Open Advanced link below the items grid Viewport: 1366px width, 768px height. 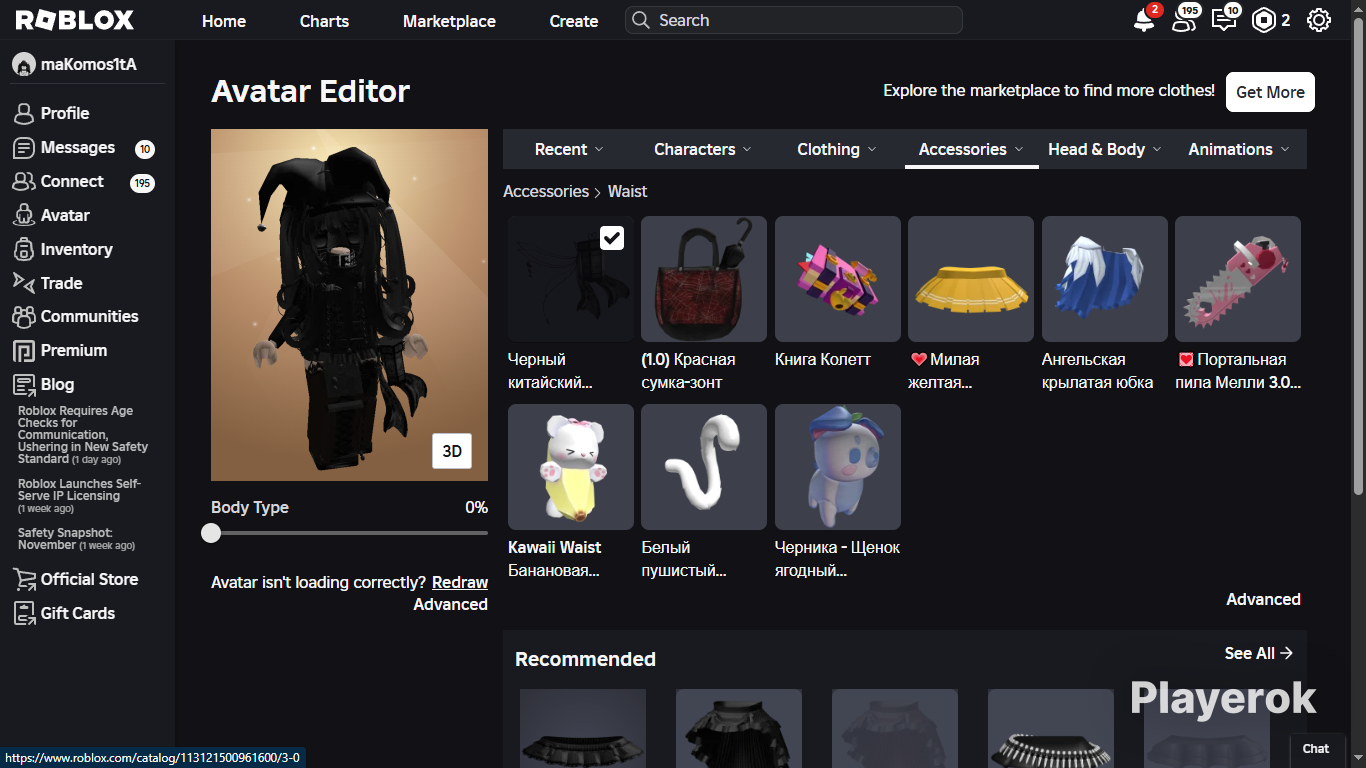click(1264, 599)
